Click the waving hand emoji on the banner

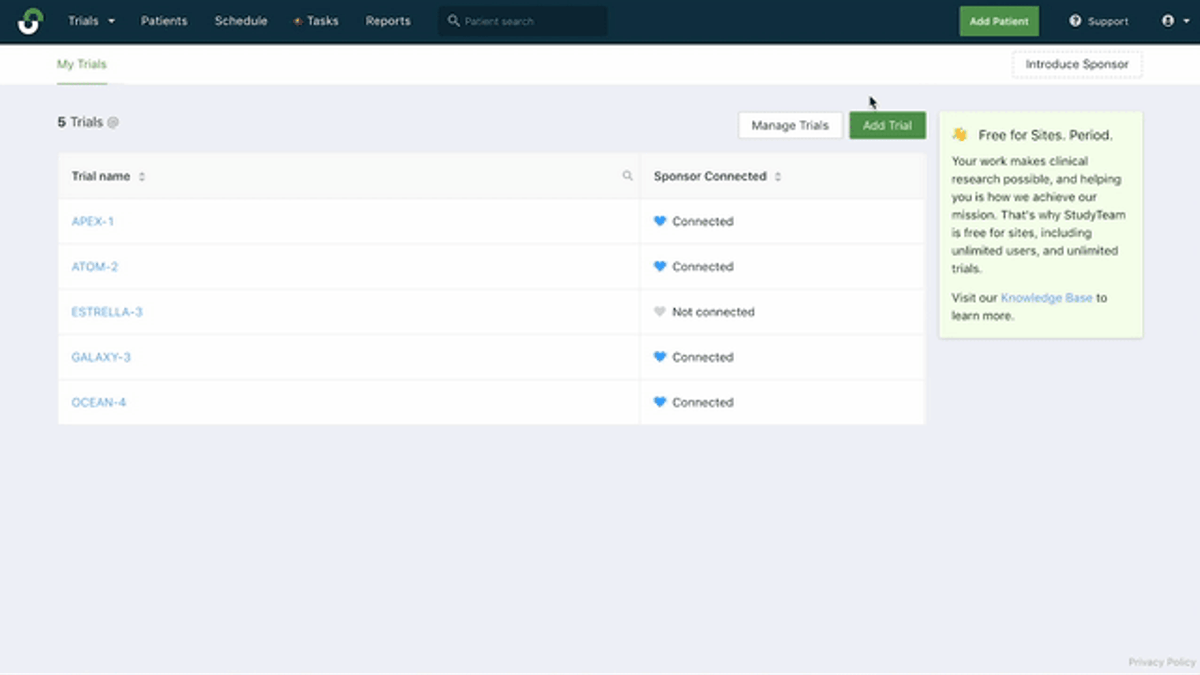(x=959, y=133)
